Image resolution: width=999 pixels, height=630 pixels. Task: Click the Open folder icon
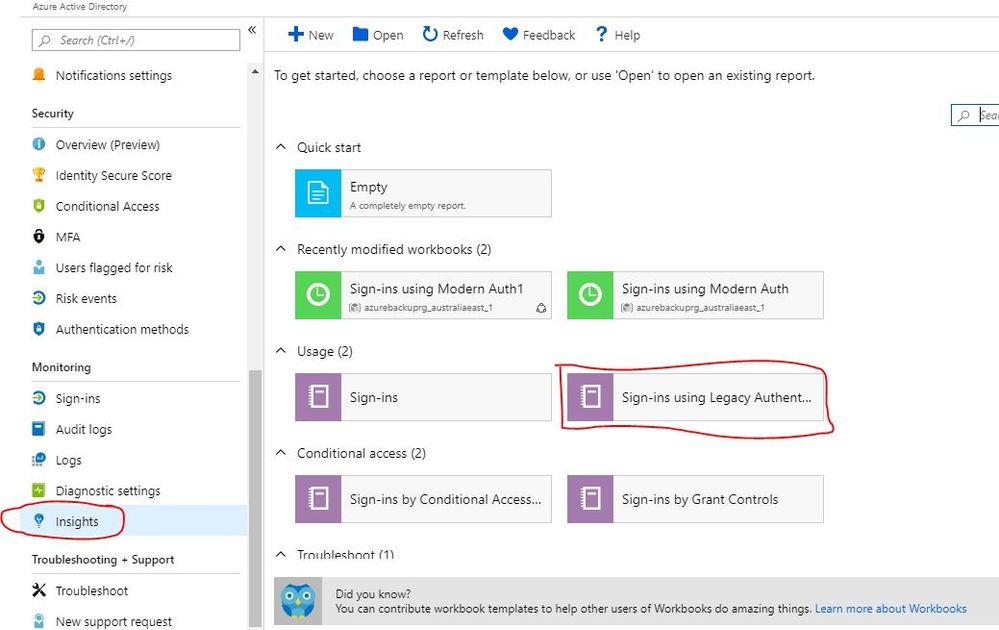[x=360, y=34]
